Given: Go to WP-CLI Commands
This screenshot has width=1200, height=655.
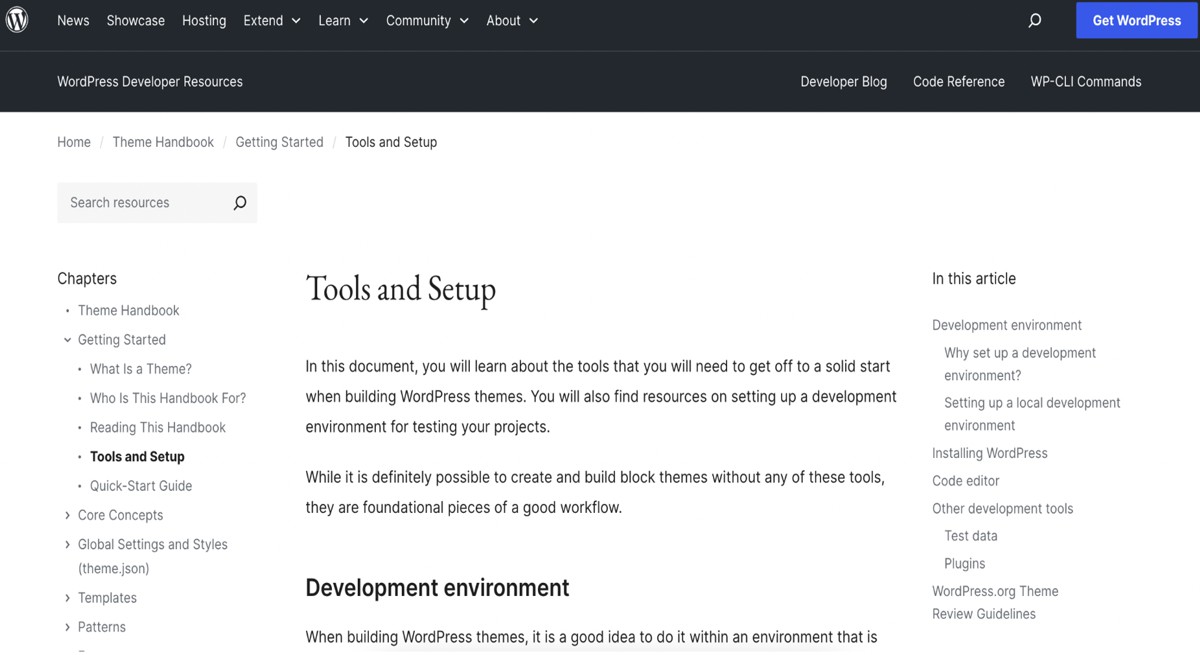Looking at the screenshot, I should [1086, 82].
